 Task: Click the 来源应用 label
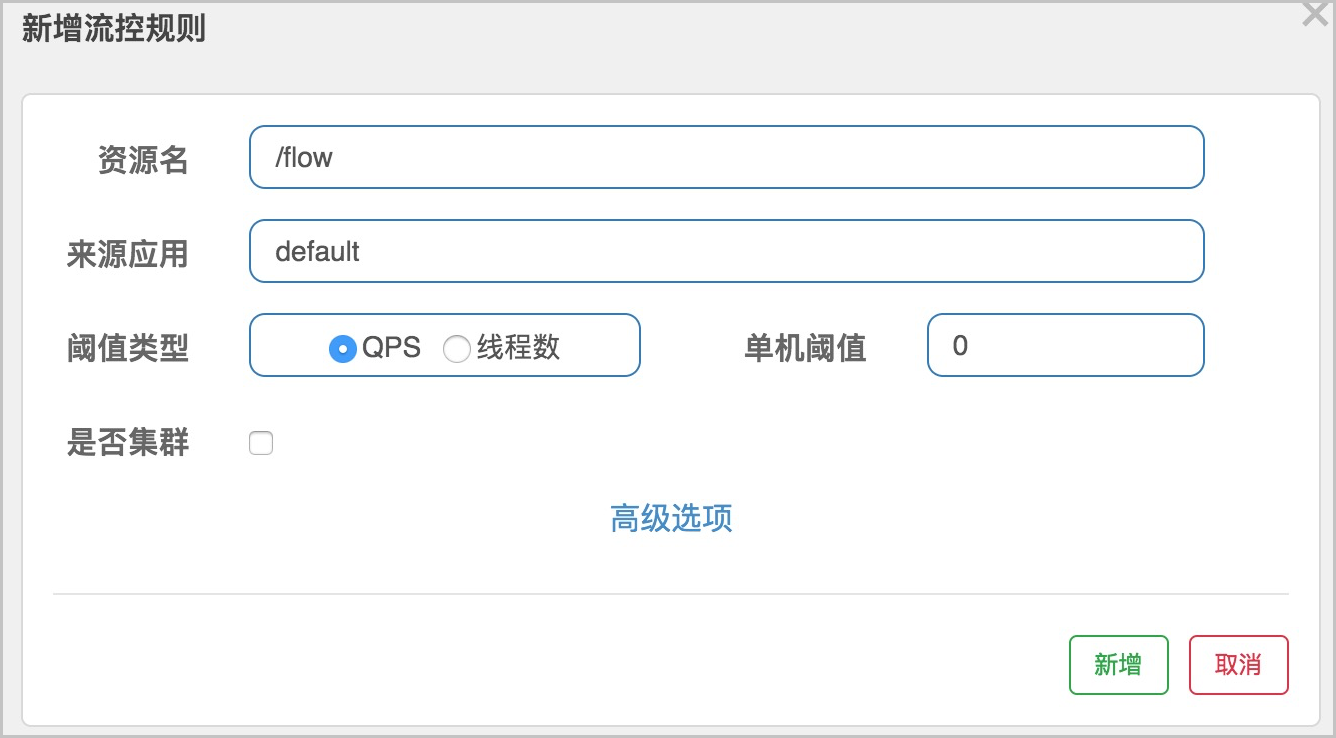[128, 254]
